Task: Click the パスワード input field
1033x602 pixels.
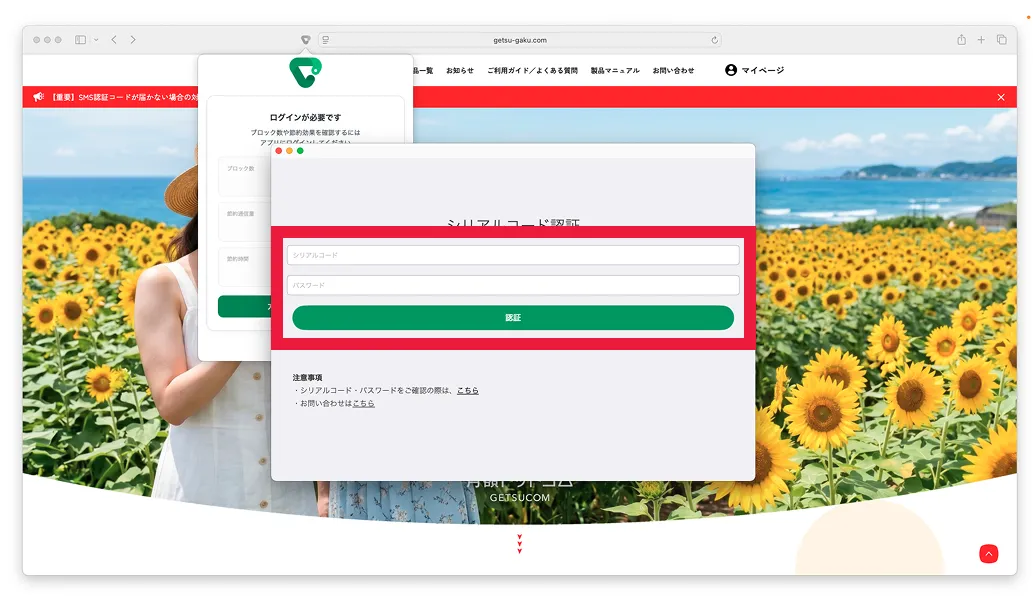Action: pyautogui.click(x=513, y=285)
